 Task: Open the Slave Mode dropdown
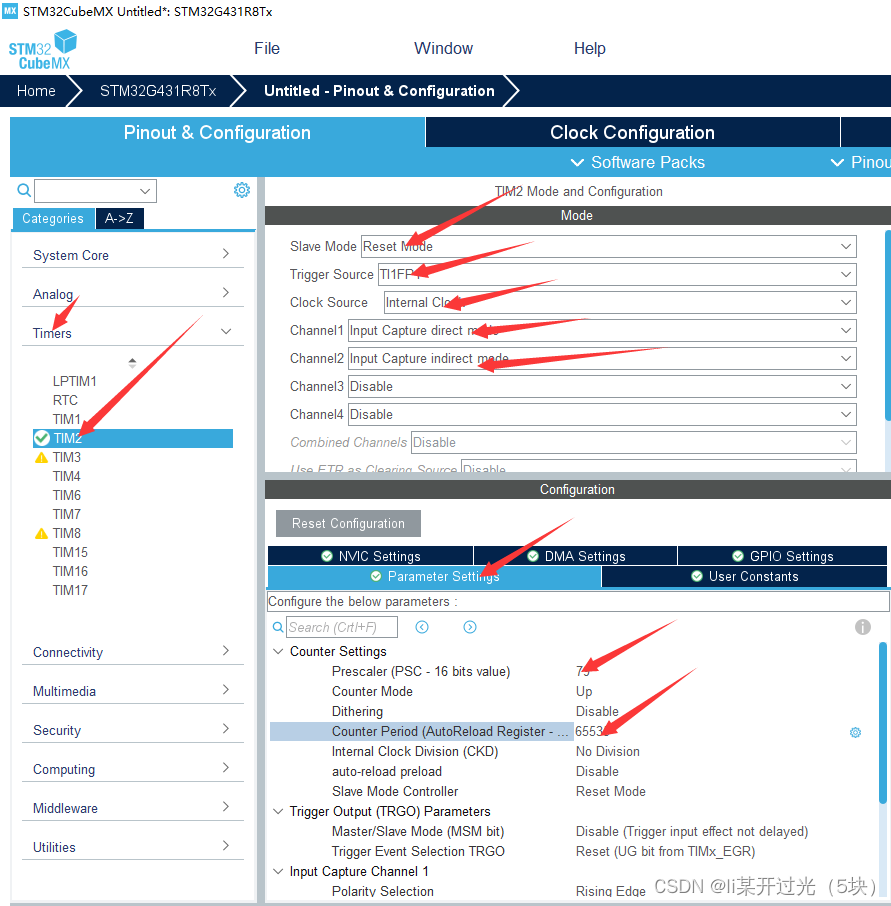tap(608, 246)
